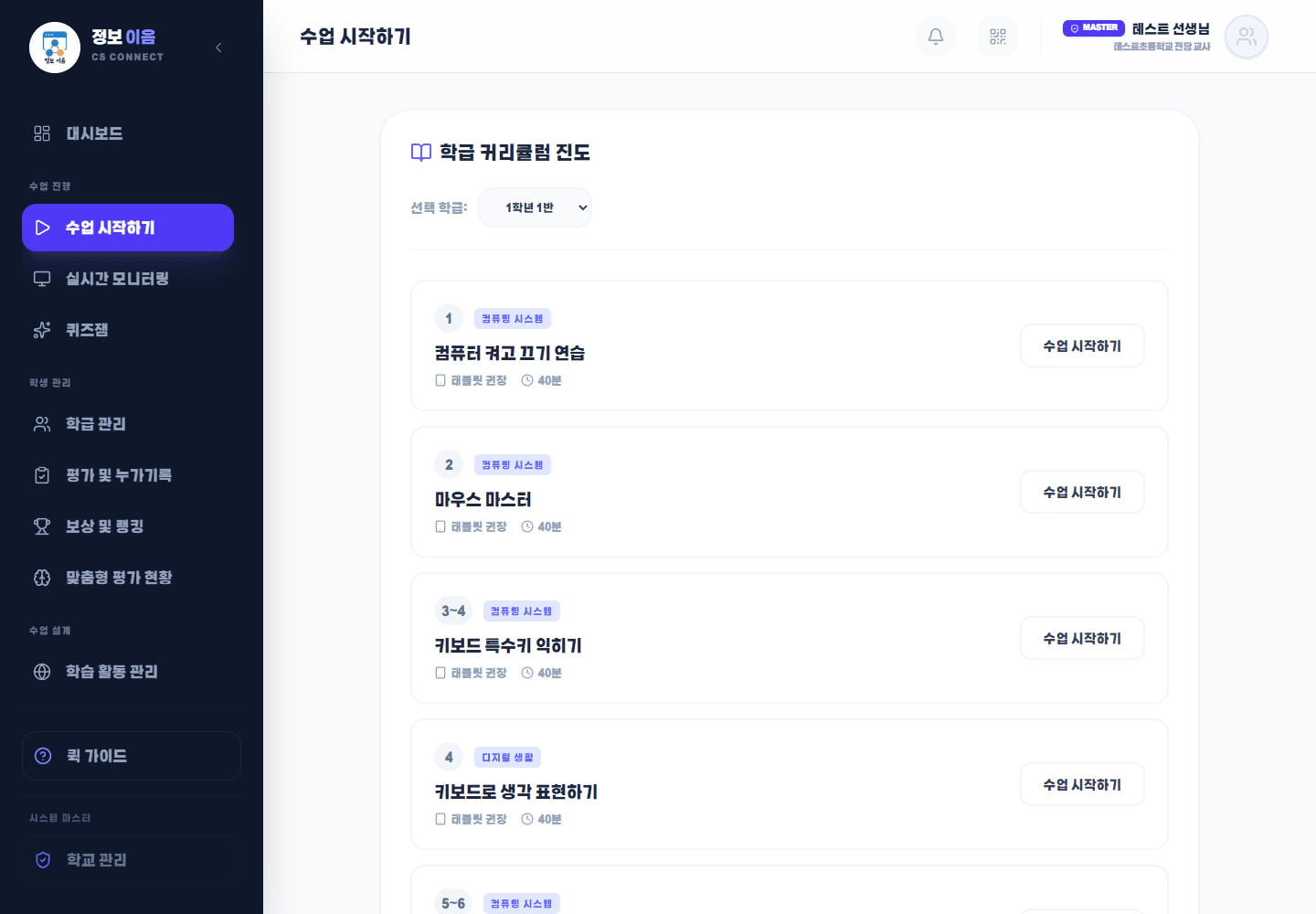Image resolution: width=1316 pixels, height=914 pixels.
Task: Click the lesson number badge 3~4
Action: 453,611
